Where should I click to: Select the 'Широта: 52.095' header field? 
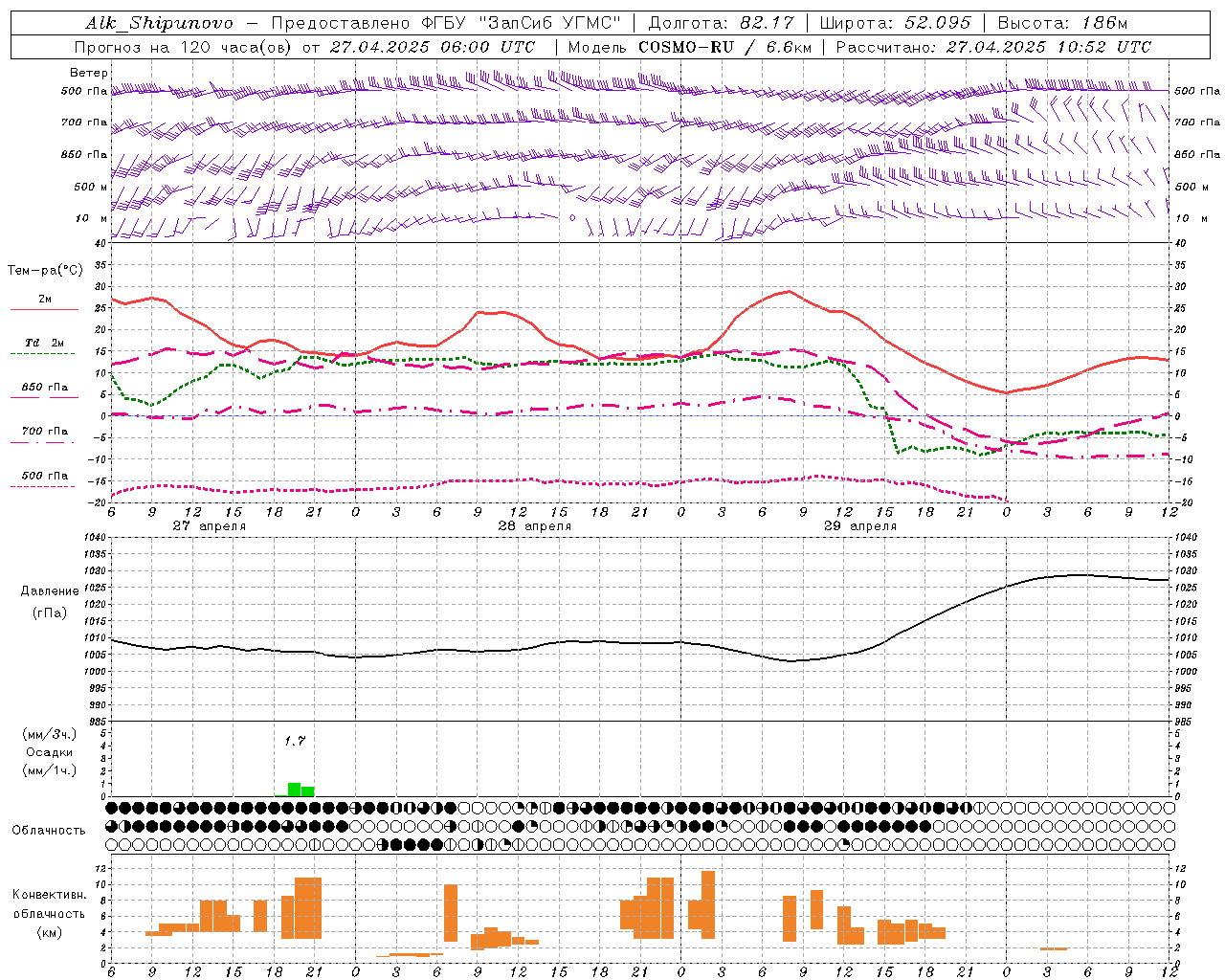[896, 23]
